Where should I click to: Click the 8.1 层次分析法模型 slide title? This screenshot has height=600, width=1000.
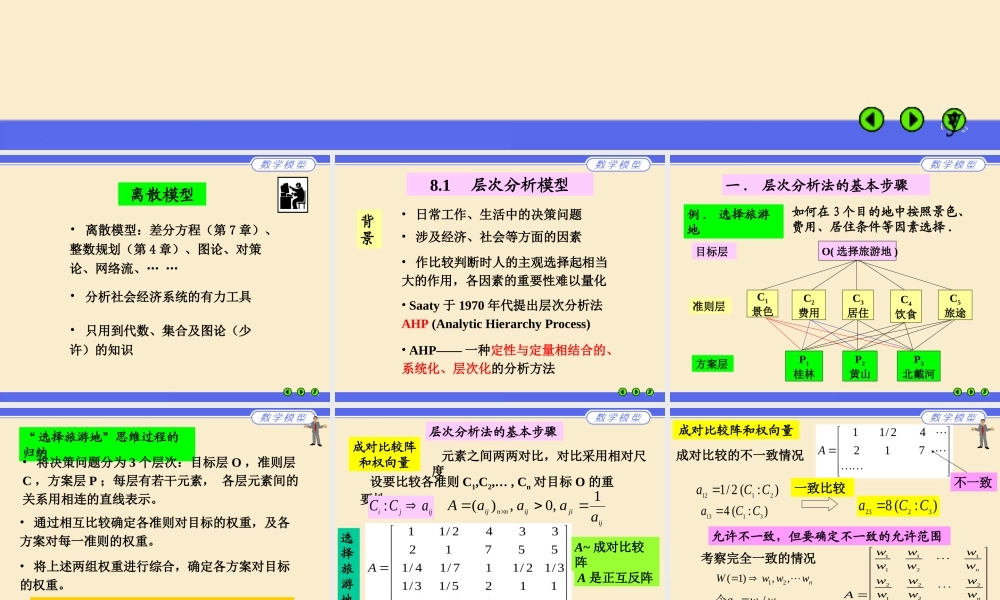tap(501, 183)
